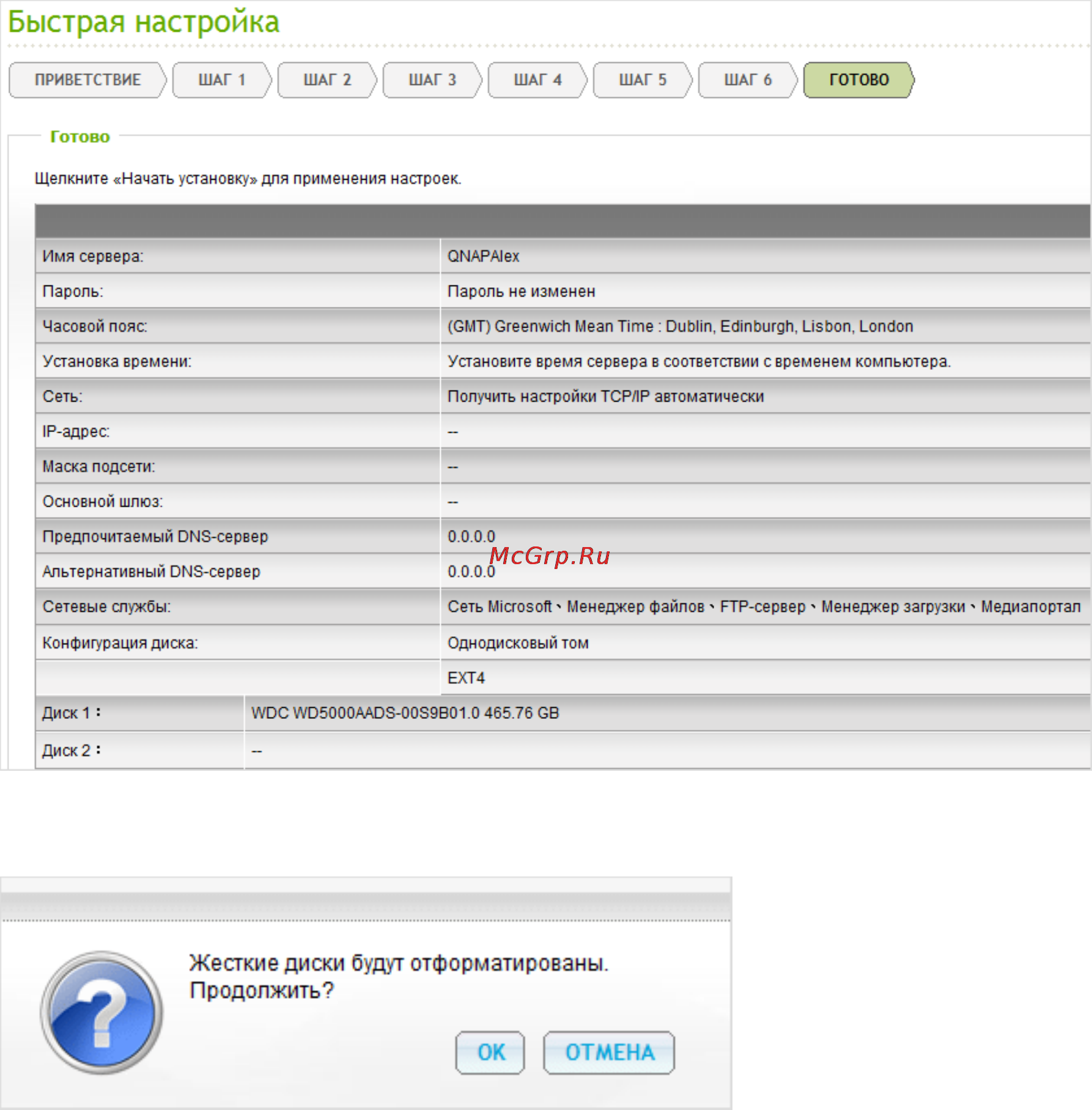The height and width of the screenshot is (1110, 1092).
Task: Open wizard step ШАГ 6
Action: click(x=748, y=80)
